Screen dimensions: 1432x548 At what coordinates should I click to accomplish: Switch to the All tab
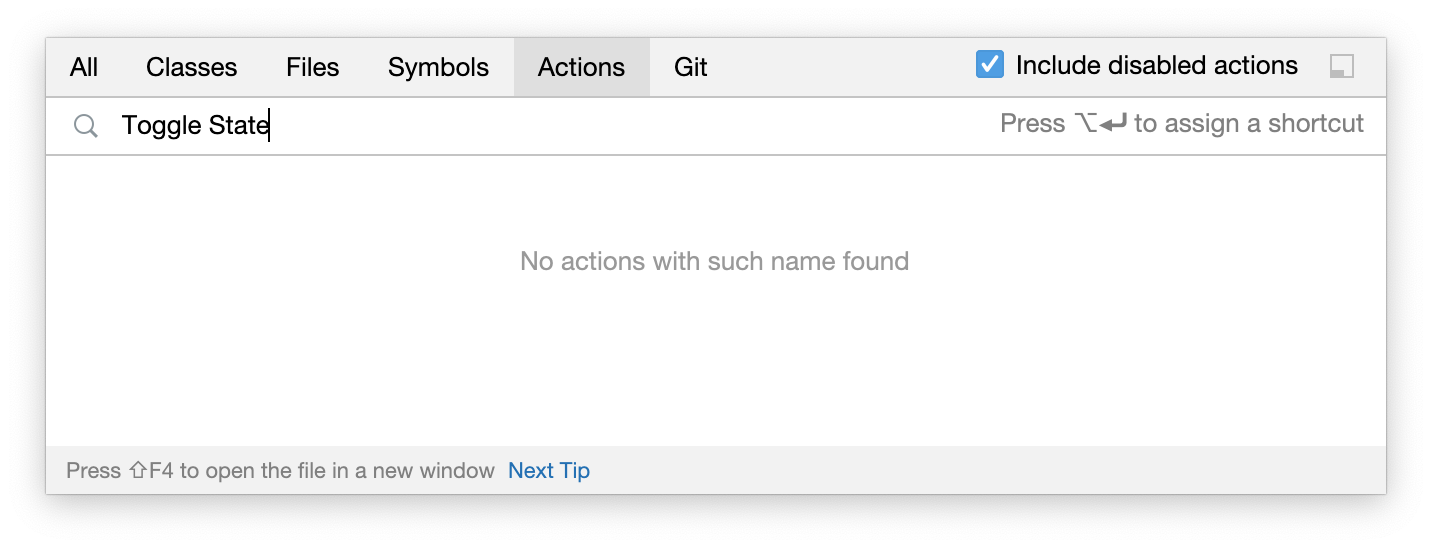(x=84, y=67)
